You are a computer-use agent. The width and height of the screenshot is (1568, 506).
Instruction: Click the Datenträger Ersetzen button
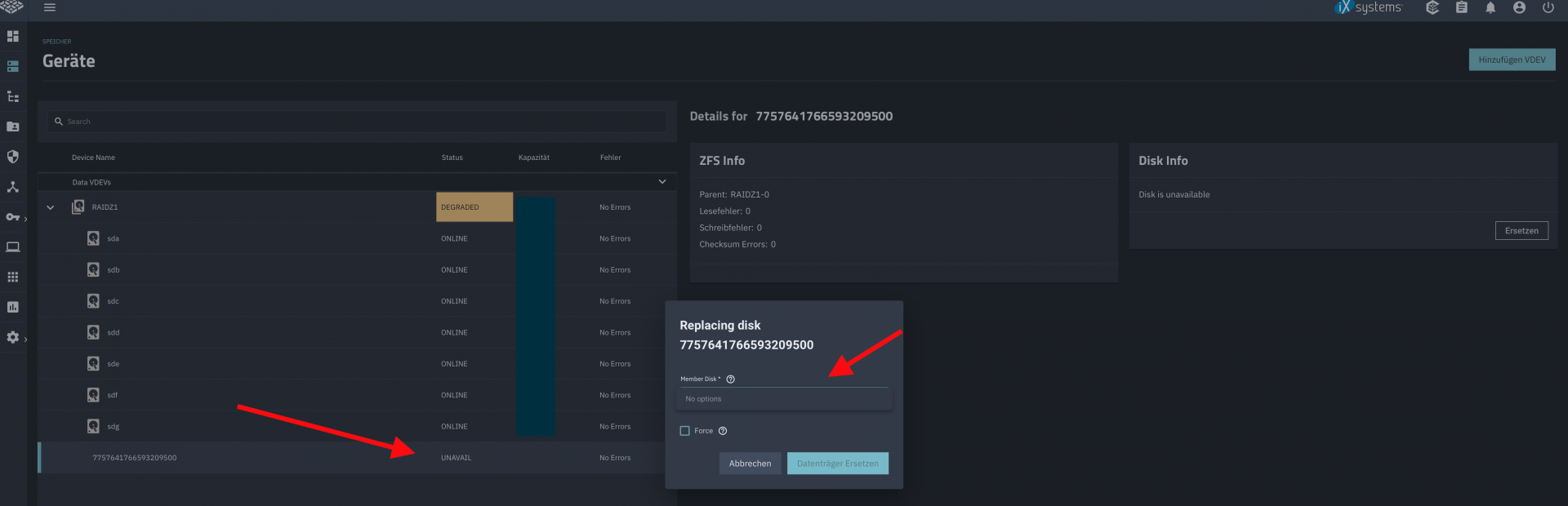[838, 464]
